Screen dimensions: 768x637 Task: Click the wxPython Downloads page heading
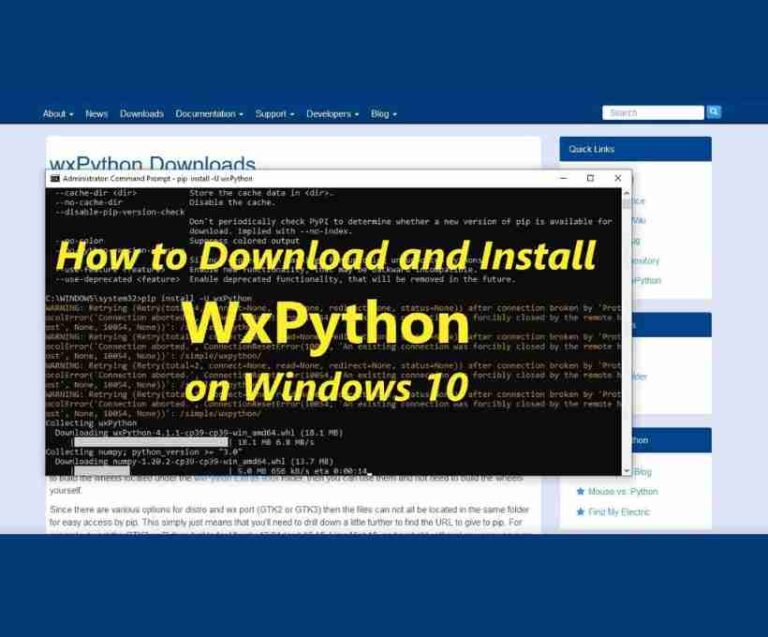[152, 164]
